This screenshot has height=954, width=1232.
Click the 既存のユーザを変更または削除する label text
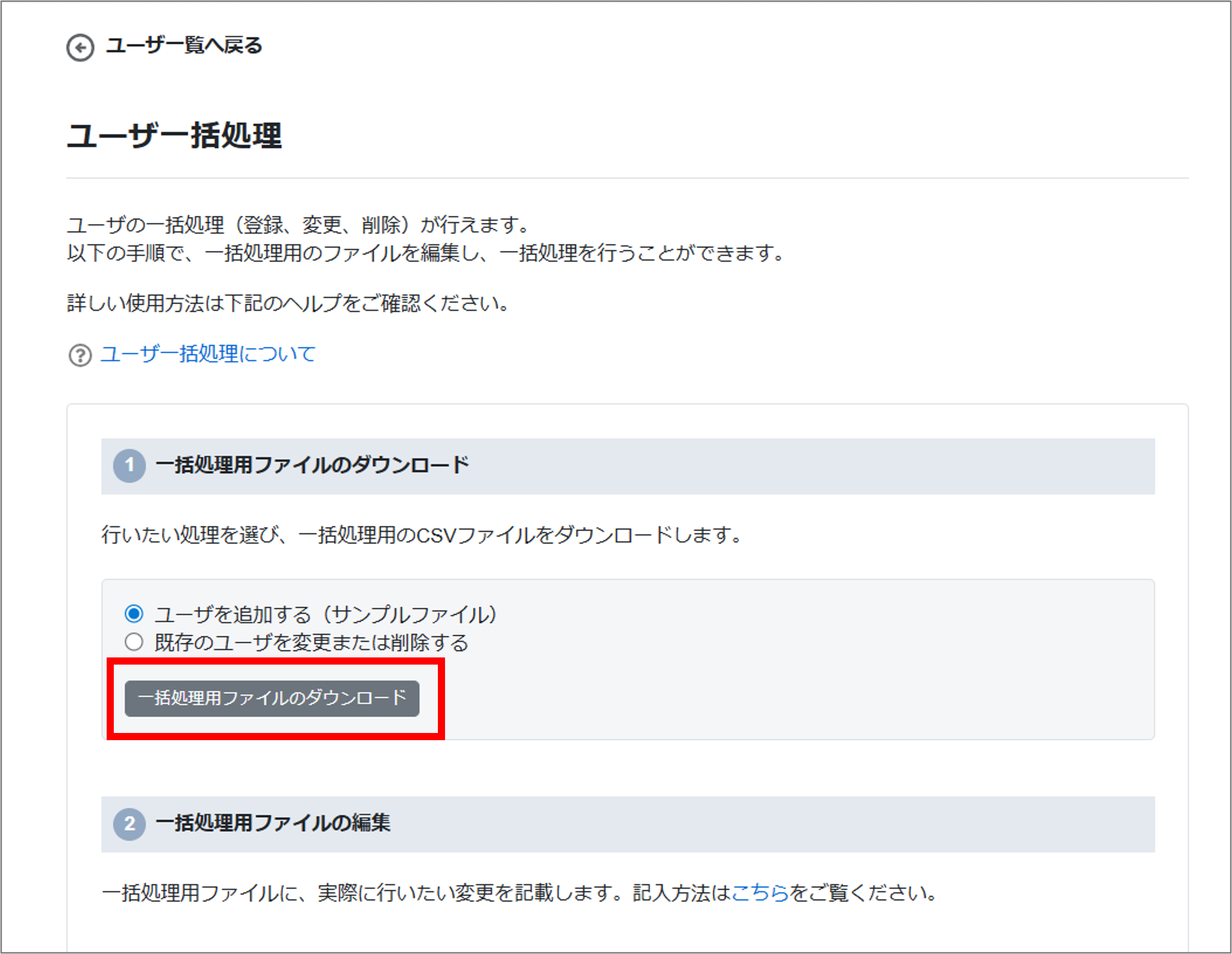tap(311, 643)
